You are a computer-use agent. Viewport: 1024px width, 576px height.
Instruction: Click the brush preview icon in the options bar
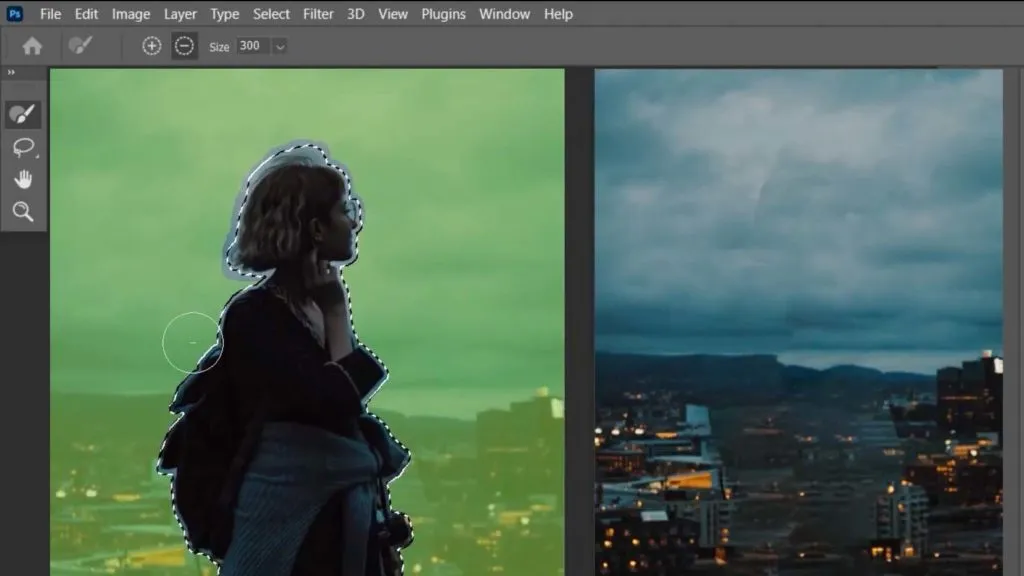pyautogui.click(x=78, y=45)
